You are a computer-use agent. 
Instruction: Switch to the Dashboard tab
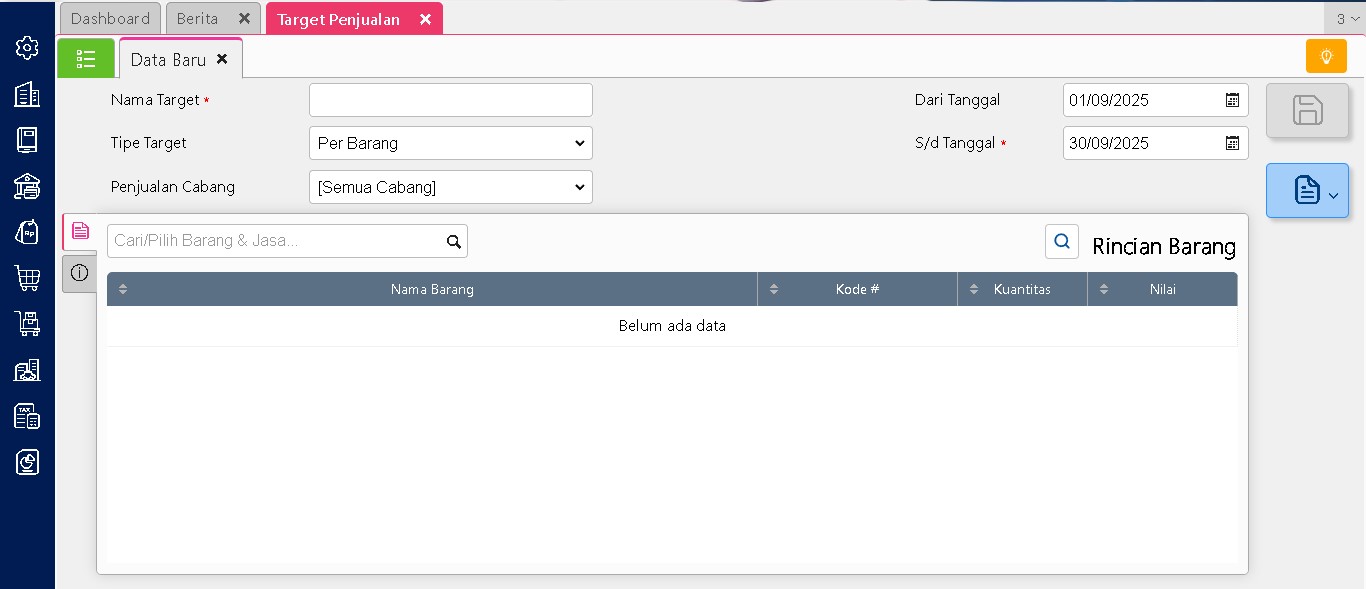[110, 19]
